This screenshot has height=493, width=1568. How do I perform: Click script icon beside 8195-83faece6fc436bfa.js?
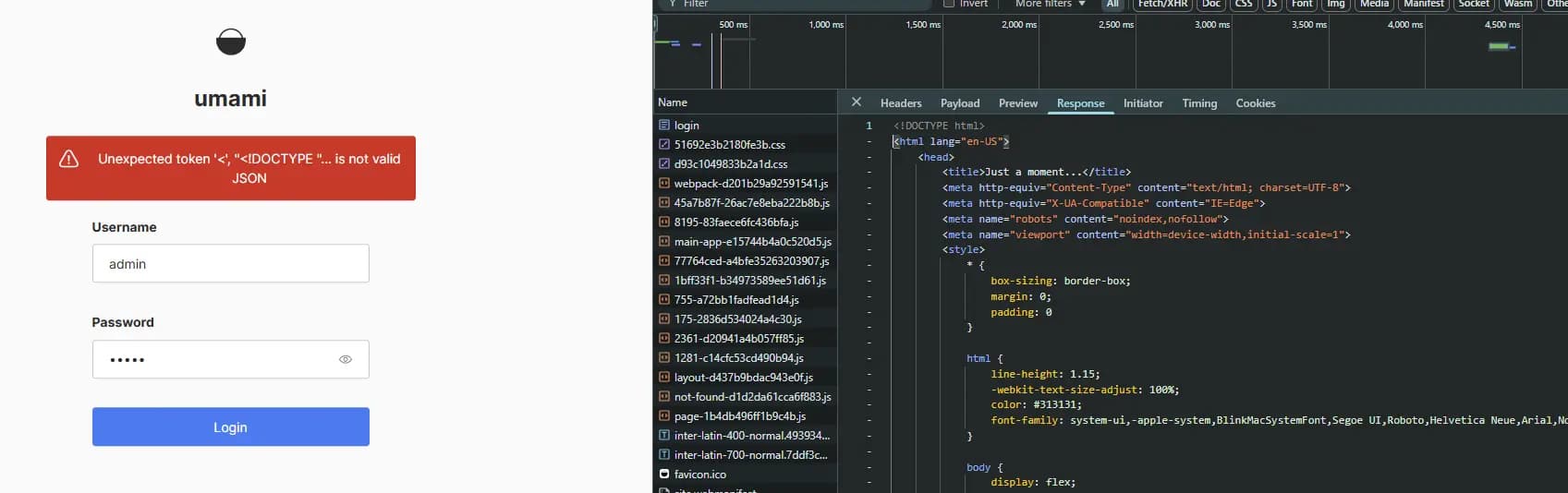point(663,222)
